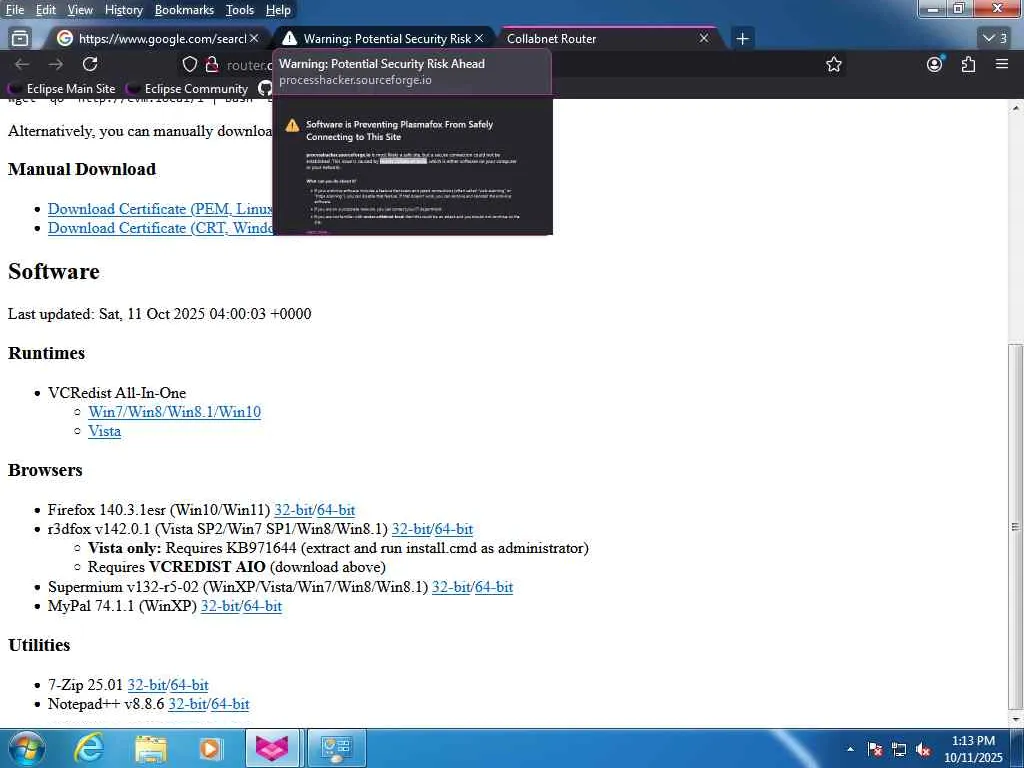The width and height of the screenshot is (1024, 768).
Task: Download VCRedist for Vista
Action: (x=104, y=431)
